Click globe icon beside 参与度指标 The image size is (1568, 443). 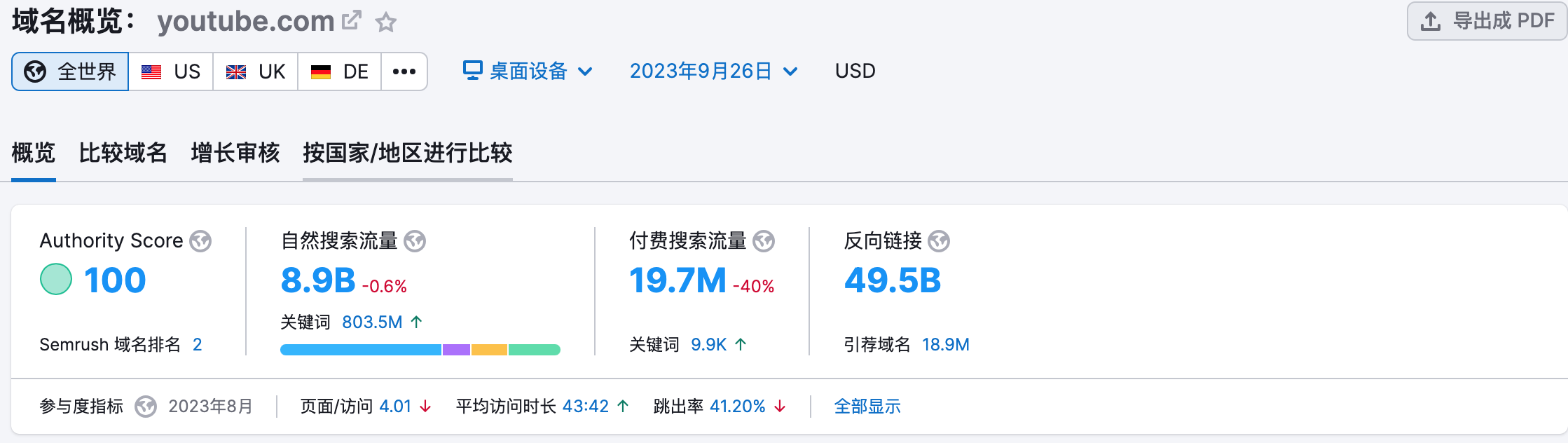(x=146, y=407)
